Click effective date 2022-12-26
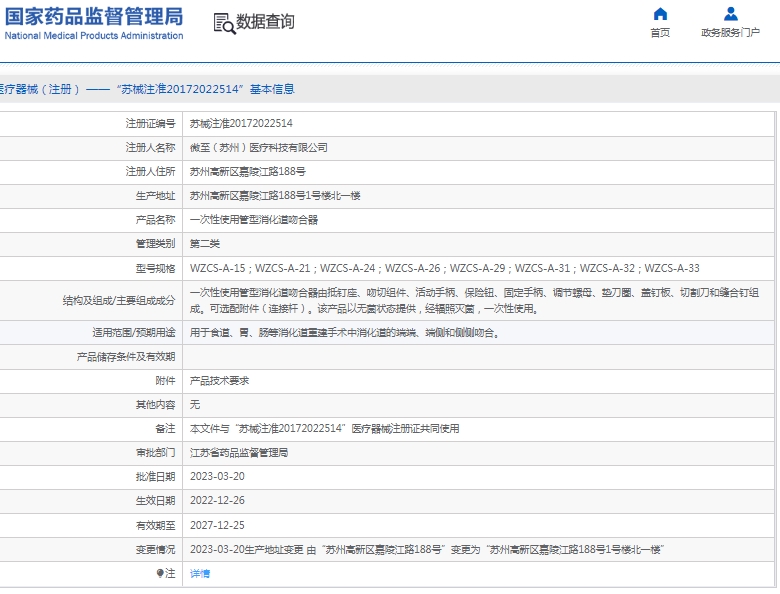 [217, 500]
